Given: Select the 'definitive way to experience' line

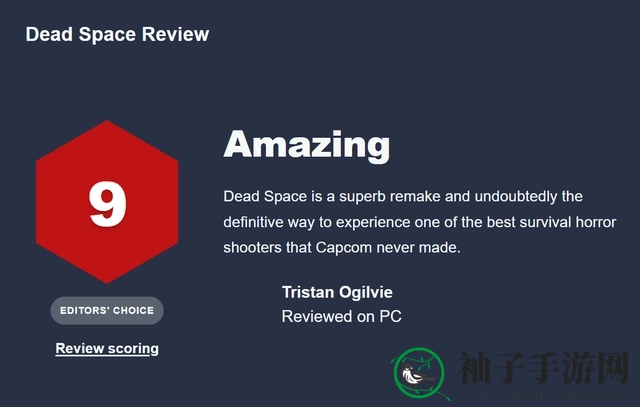Looking at the screenshot, I should click(420, 222).
